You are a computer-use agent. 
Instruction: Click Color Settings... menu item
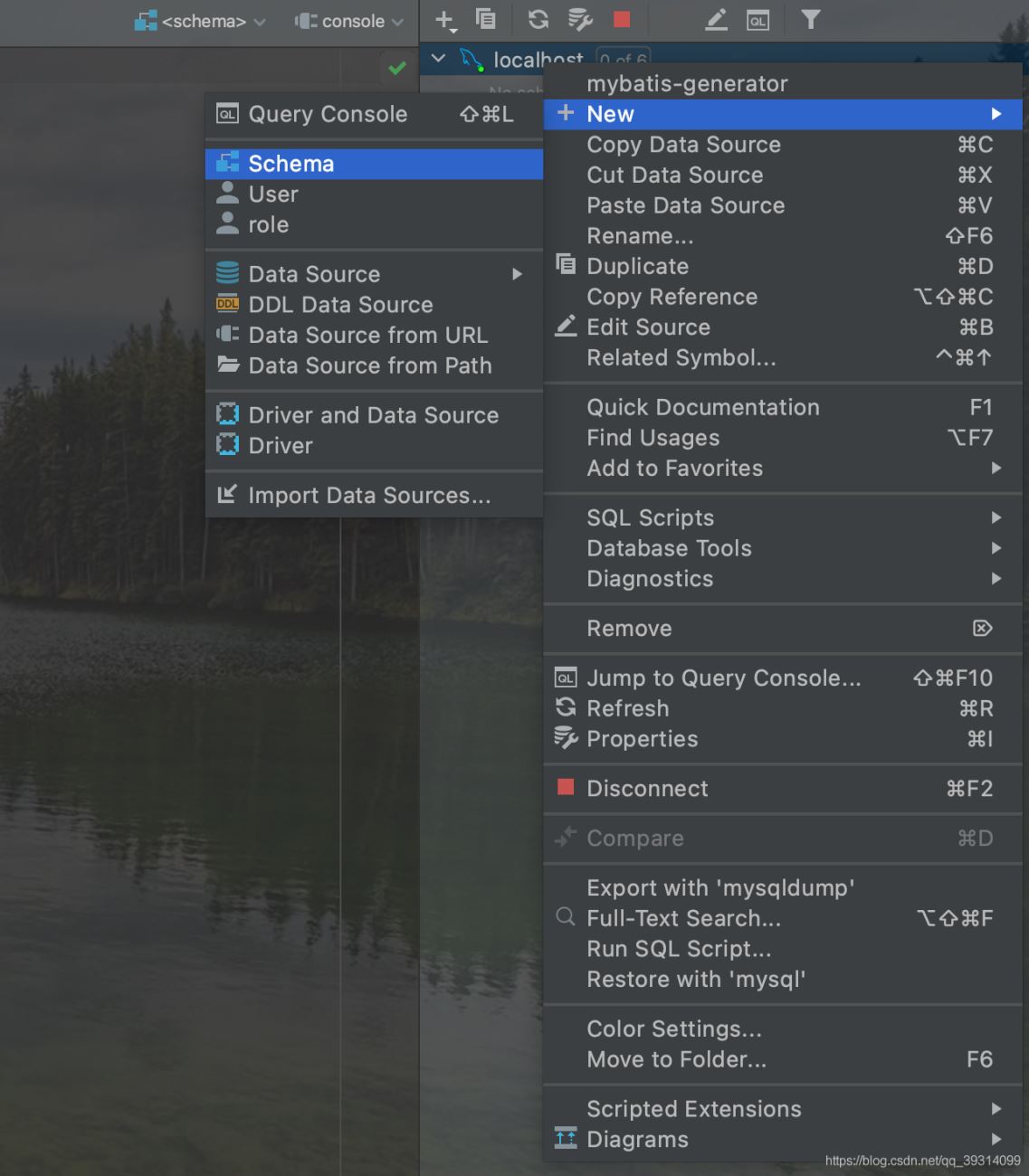tap(674, 1029)
